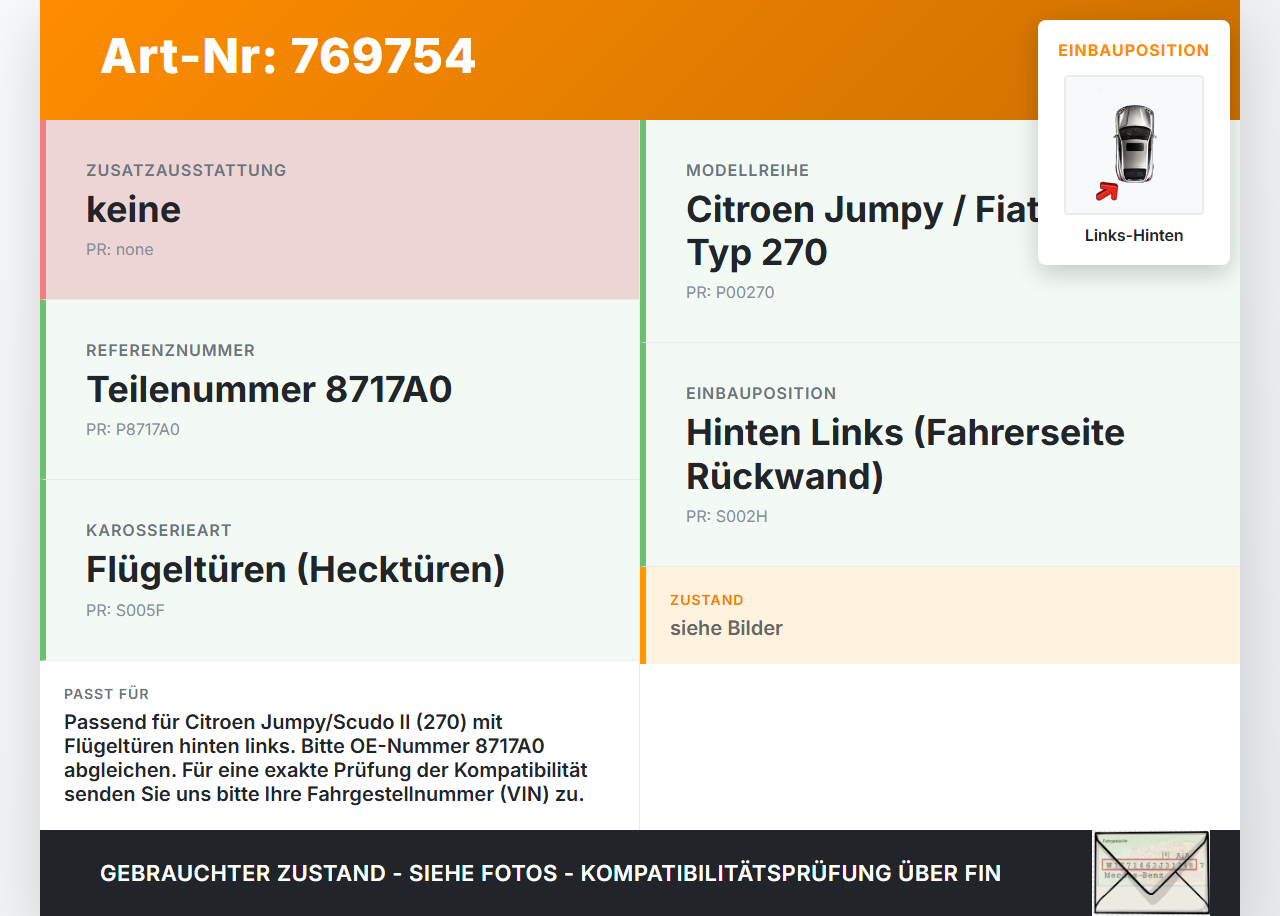Click the 'Passend für Citroen Jumpy/Scudo II' paragraph

point(326,758)
